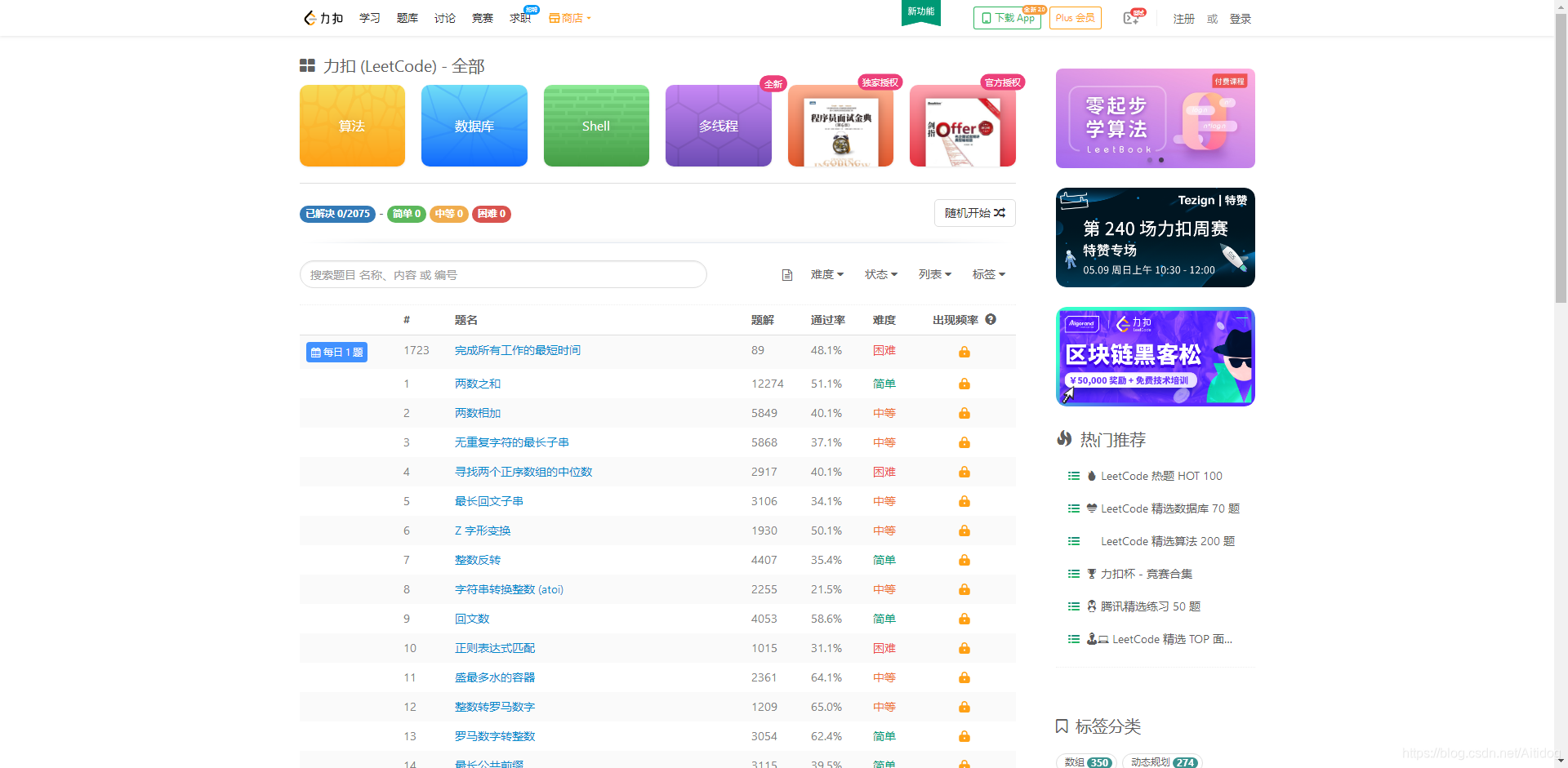Click the 登录 link
Screen dimensions: 1568x768
tap(1241, 19)
